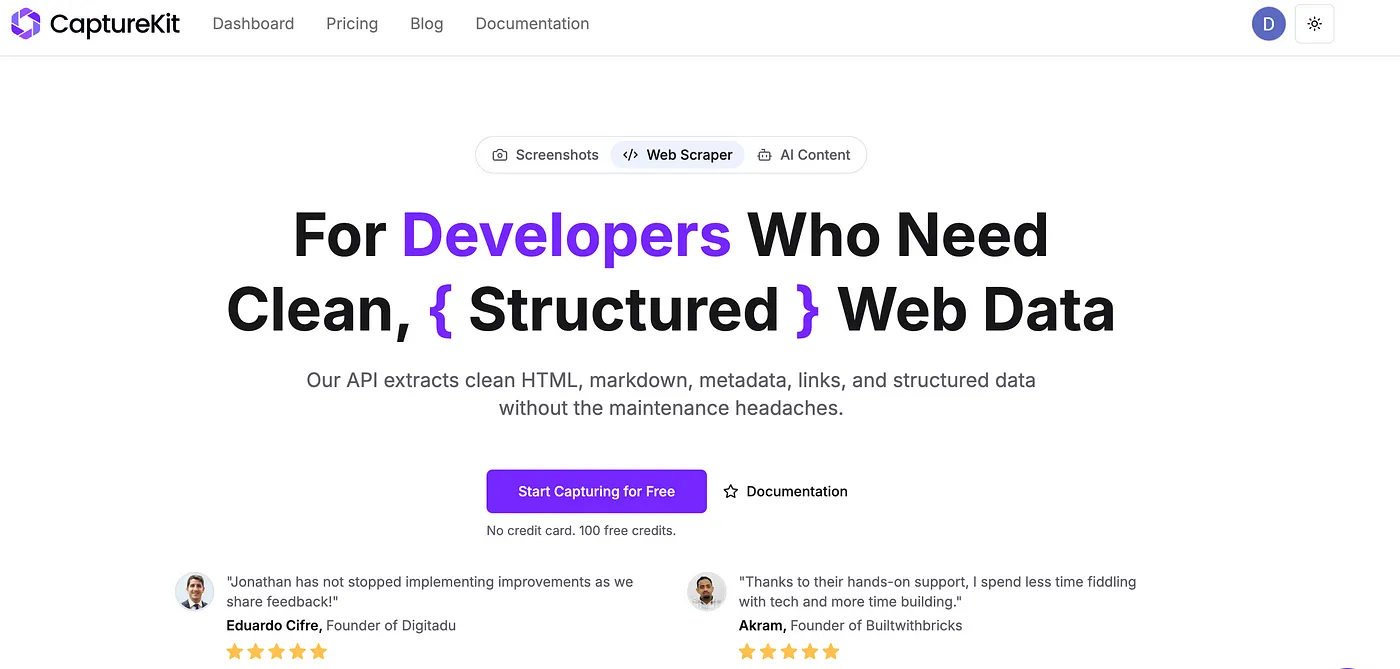The image size is (1400, 669).
Task: Go to the Pricing page
Action: coord(352,23)
